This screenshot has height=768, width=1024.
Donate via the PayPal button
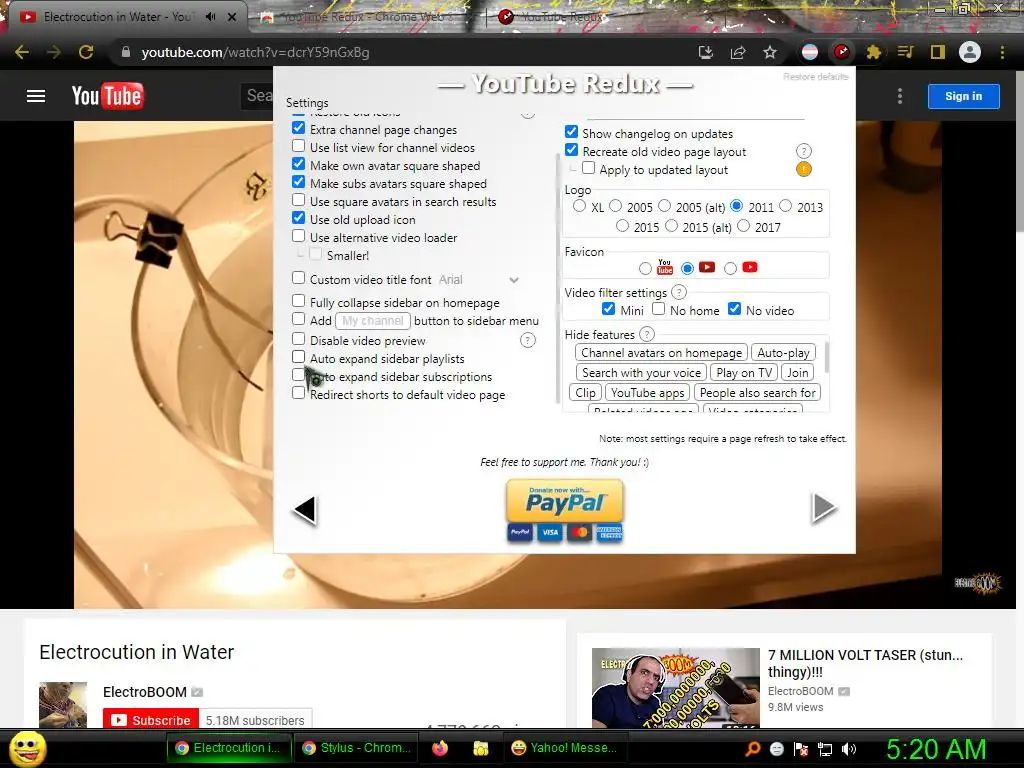pyautogui.click(x=565, y=501)
